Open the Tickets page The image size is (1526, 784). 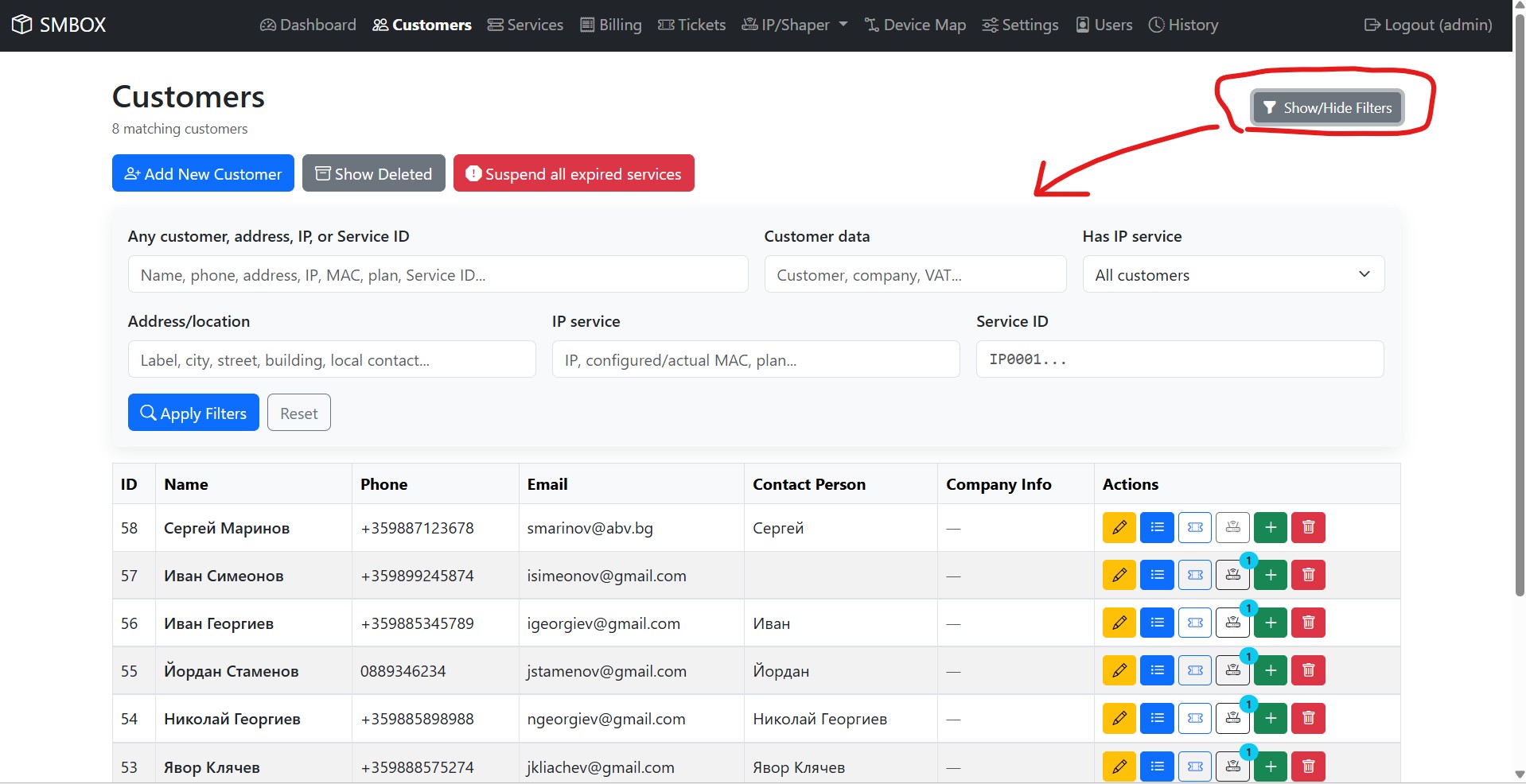coord(692,25)
